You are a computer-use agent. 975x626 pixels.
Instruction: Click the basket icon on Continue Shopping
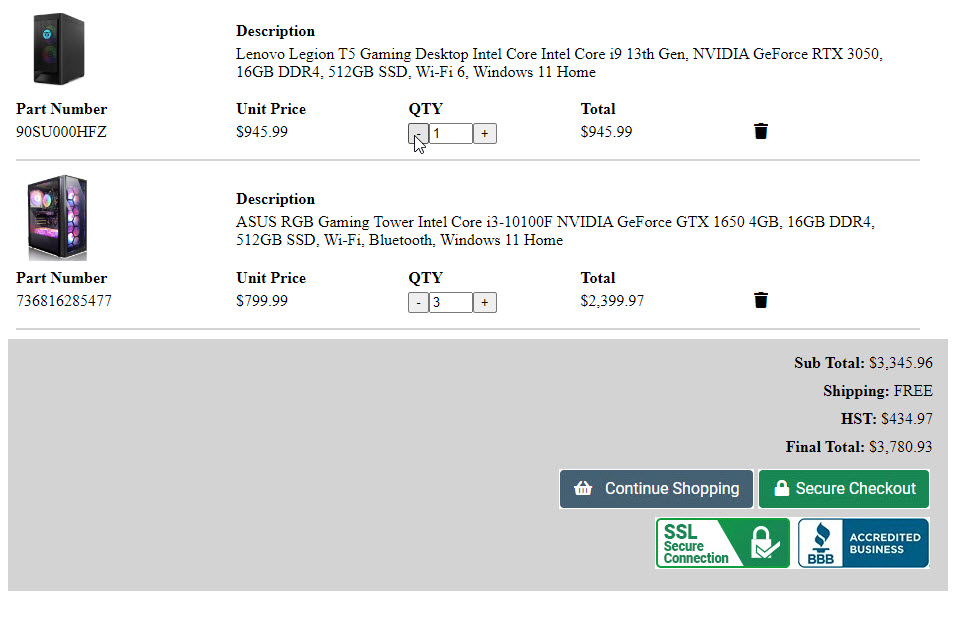pos(584,489)
